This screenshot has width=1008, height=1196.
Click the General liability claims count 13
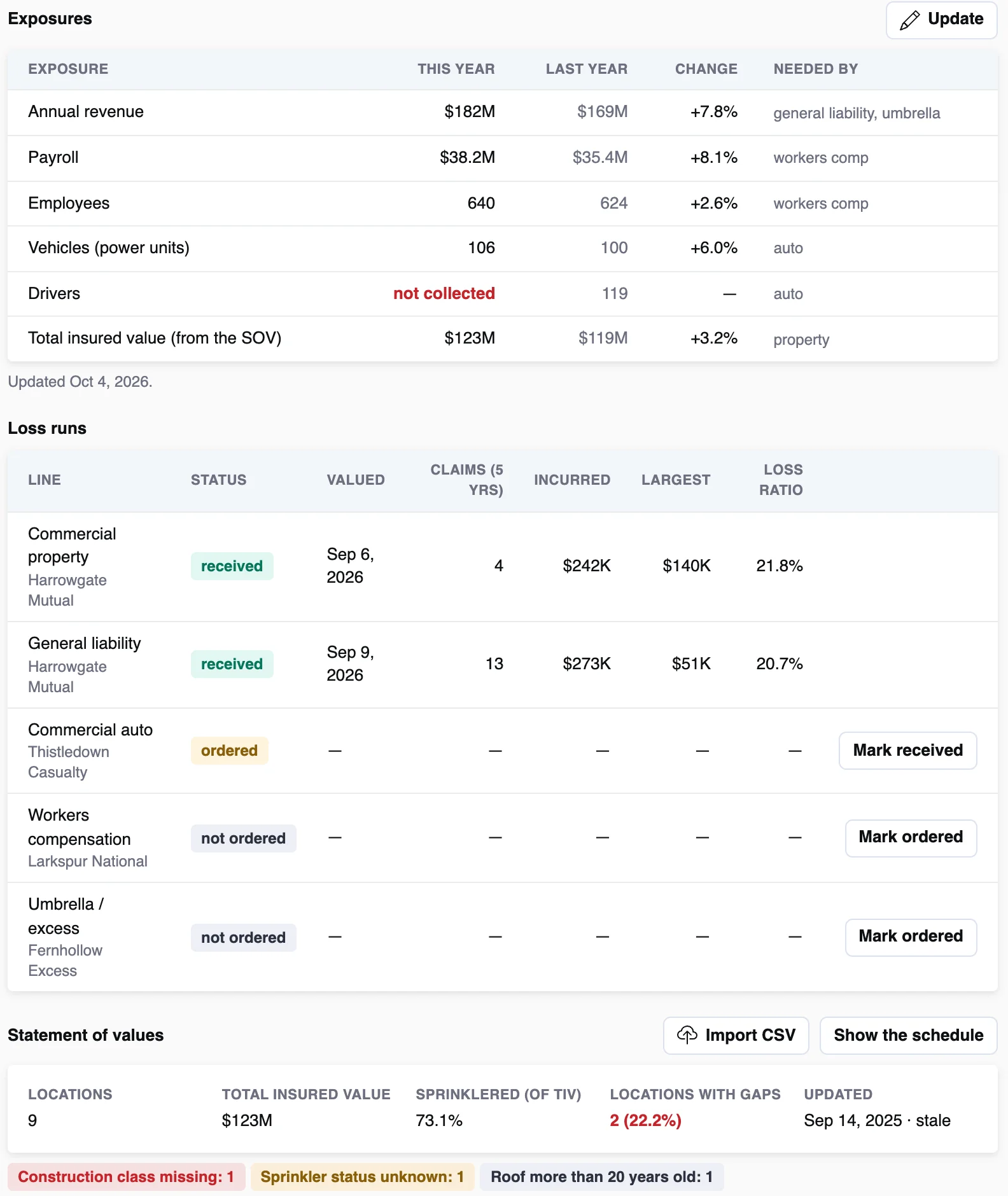(x=494, y=664)
